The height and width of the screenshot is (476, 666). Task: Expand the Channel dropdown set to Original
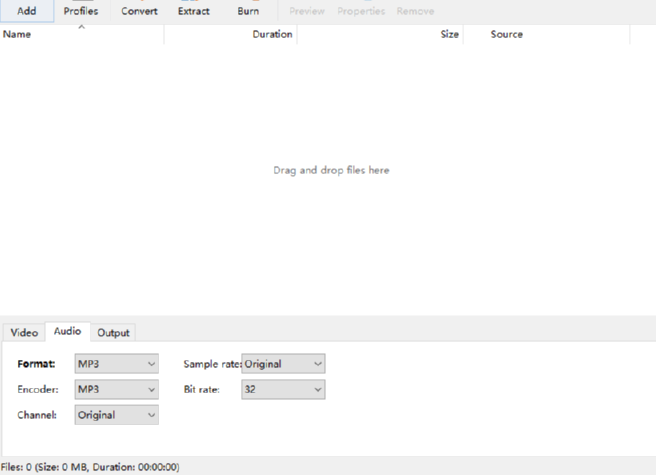point(117,415)
